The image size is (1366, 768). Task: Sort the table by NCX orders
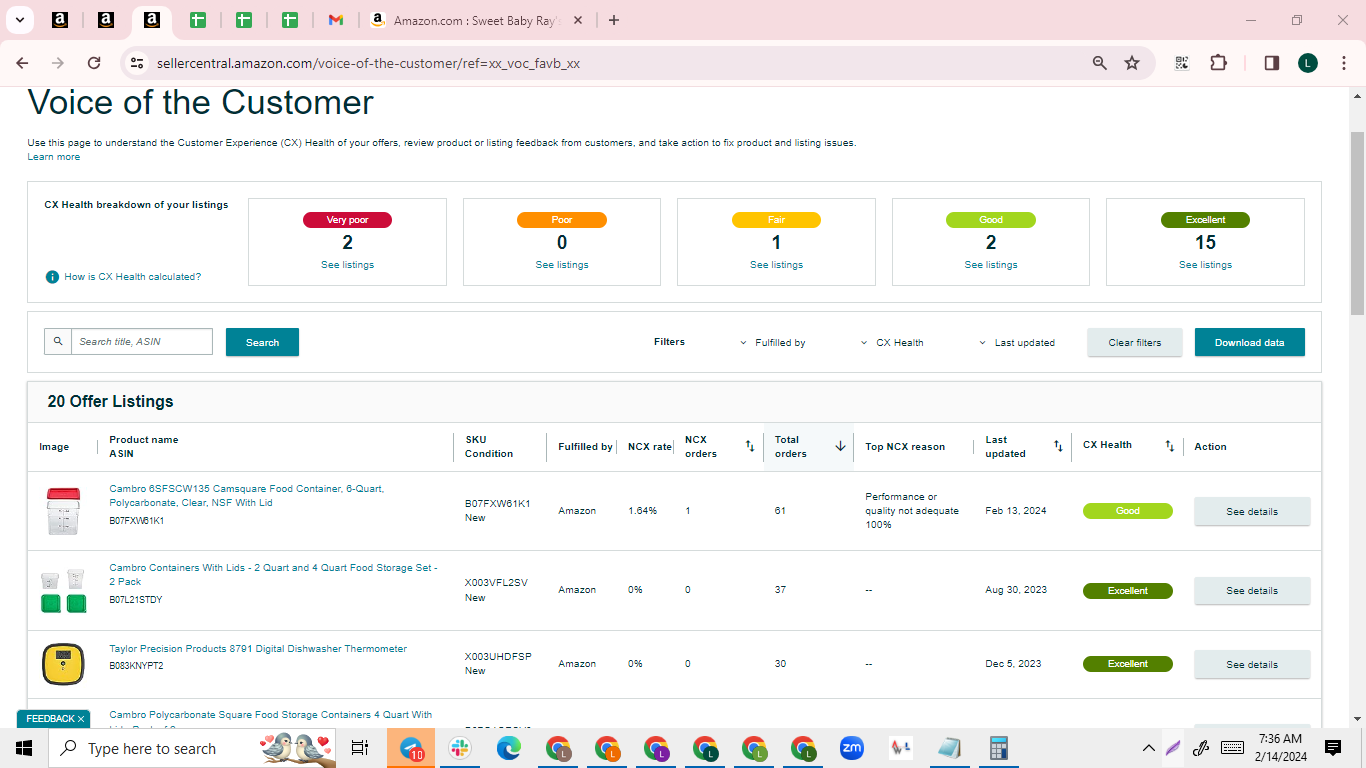750,446
